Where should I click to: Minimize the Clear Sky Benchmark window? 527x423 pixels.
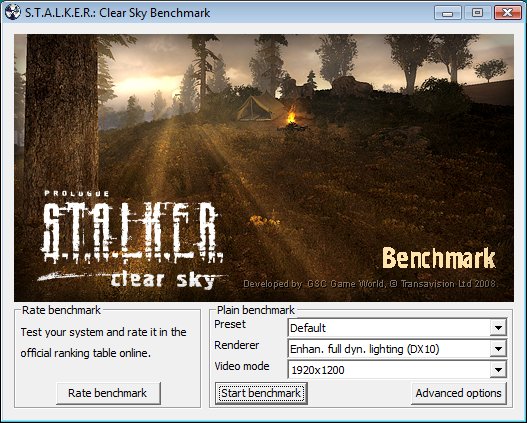tap(447, 13)
